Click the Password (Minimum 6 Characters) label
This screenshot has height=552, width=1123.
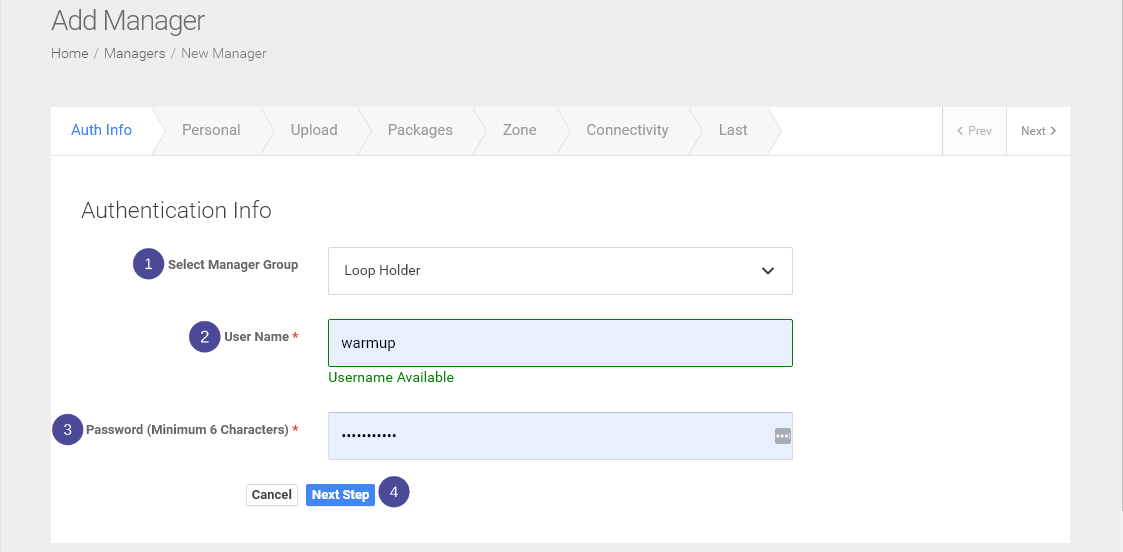click(x=192, y=430)
